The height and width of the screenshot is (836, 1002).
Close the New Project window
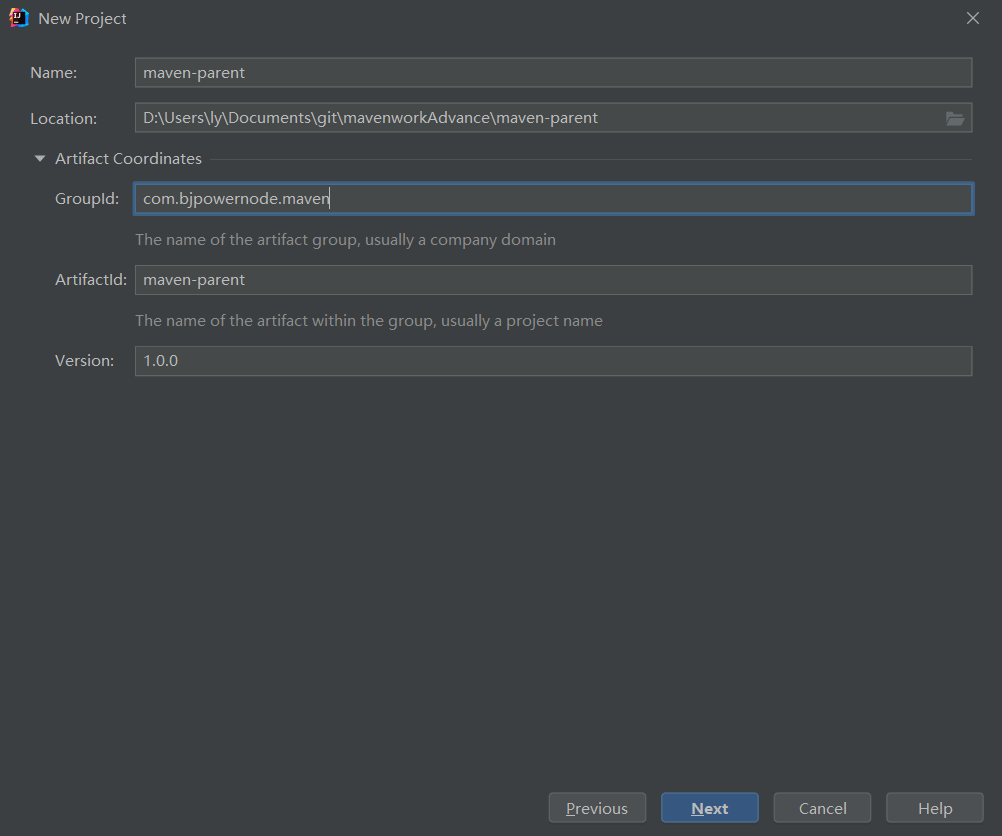point(973,19)
